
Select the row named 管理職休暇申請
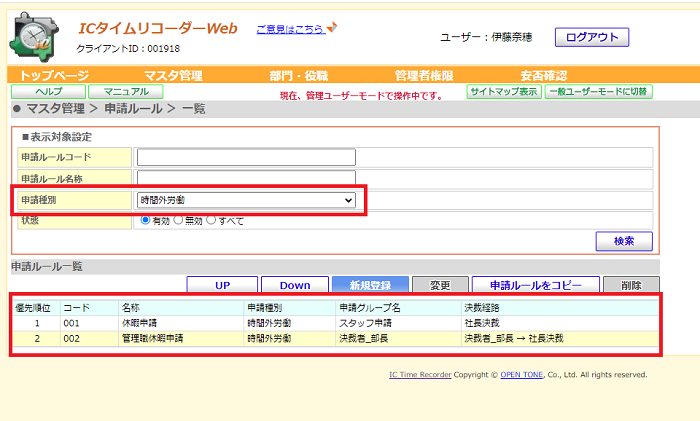335,338
